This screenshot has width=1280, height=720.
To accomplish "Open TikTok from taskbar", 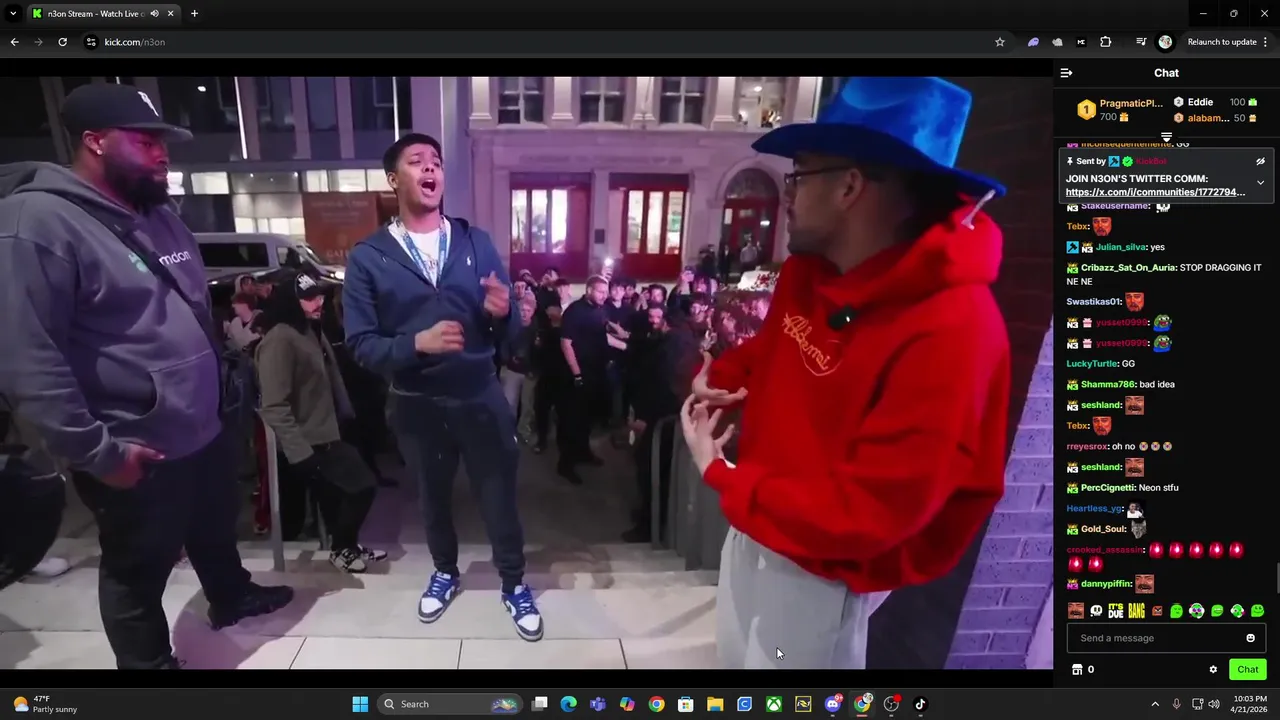I will coord(921,704).
